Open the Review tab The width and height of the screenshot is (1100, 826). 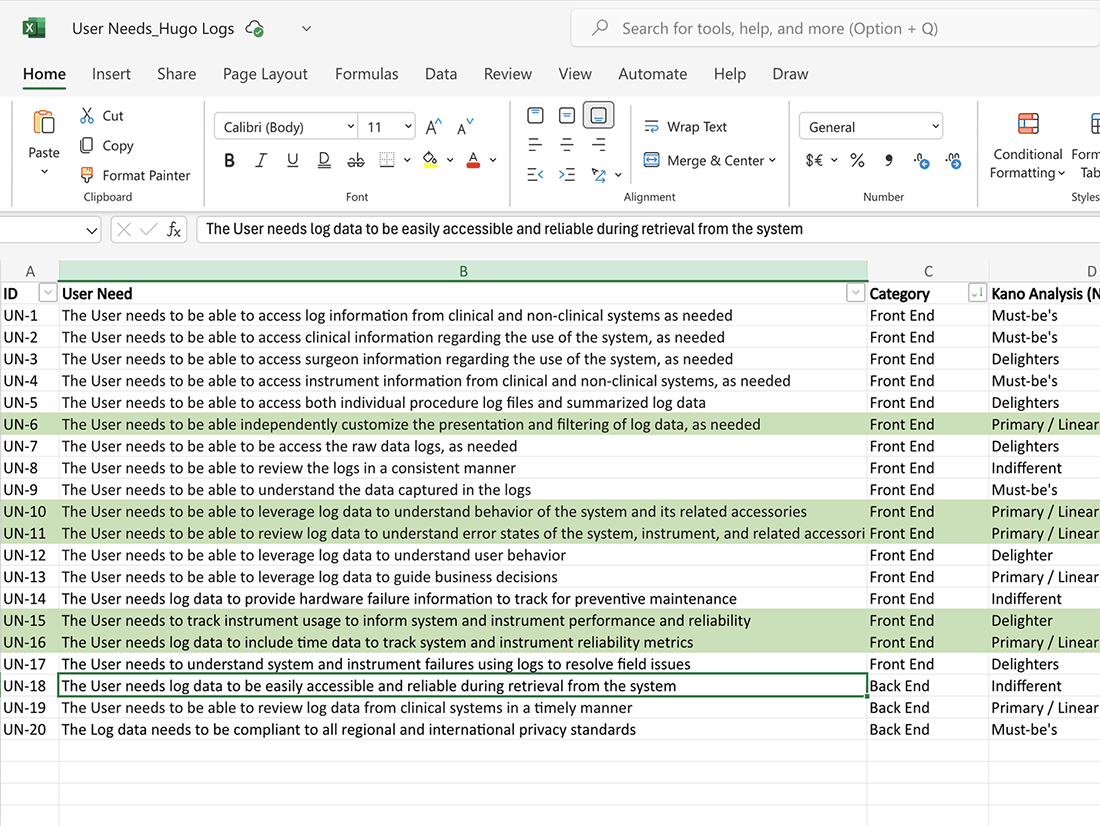pos(508,74)
